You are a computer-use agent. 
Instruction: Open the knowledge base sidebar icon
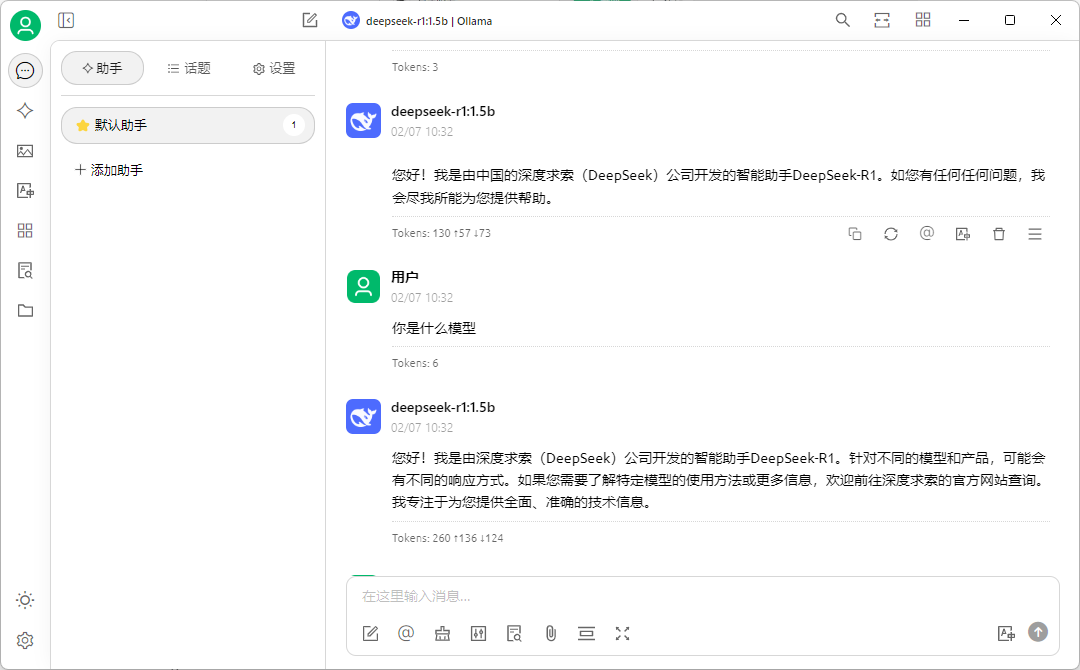coord(25,271)
